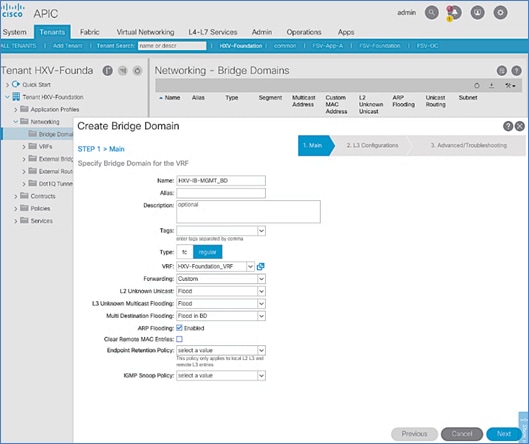Go to the L3 Configurations step
Viewport: 529px width, 444px height.
(372, 145)
